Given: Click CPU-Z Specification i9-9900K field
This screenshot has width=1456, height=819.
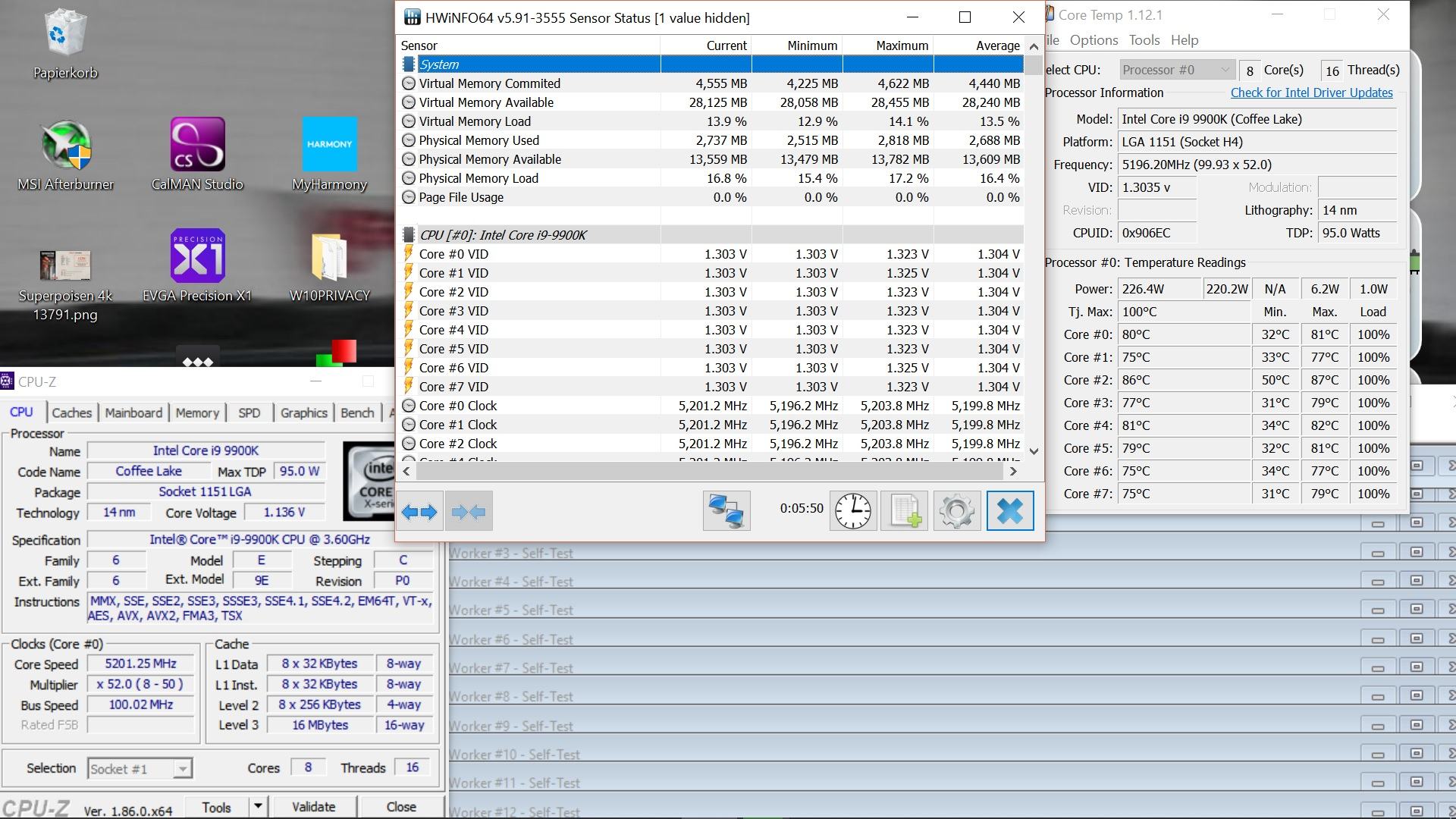Looking at the screenshot, I should (x=259, y=540).
